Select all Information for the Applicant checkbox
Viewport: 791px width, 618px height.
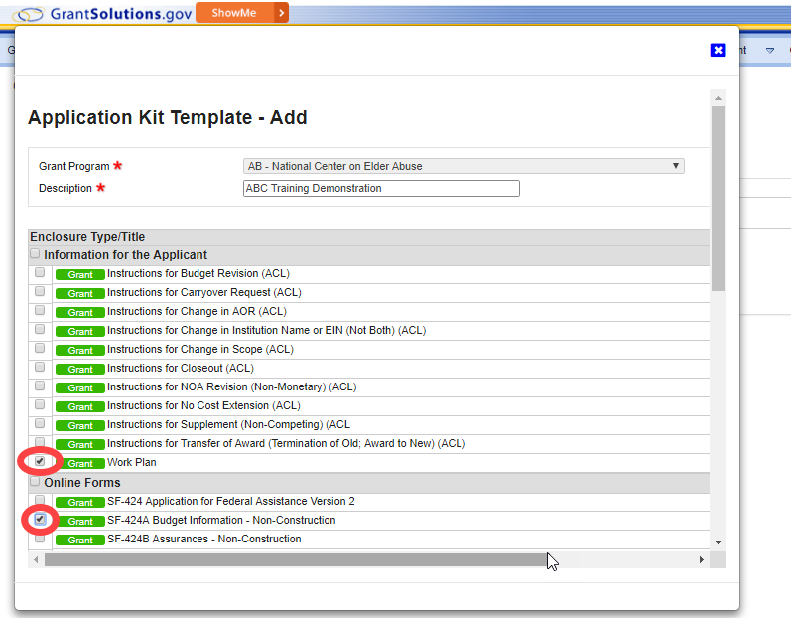(36, 254)
